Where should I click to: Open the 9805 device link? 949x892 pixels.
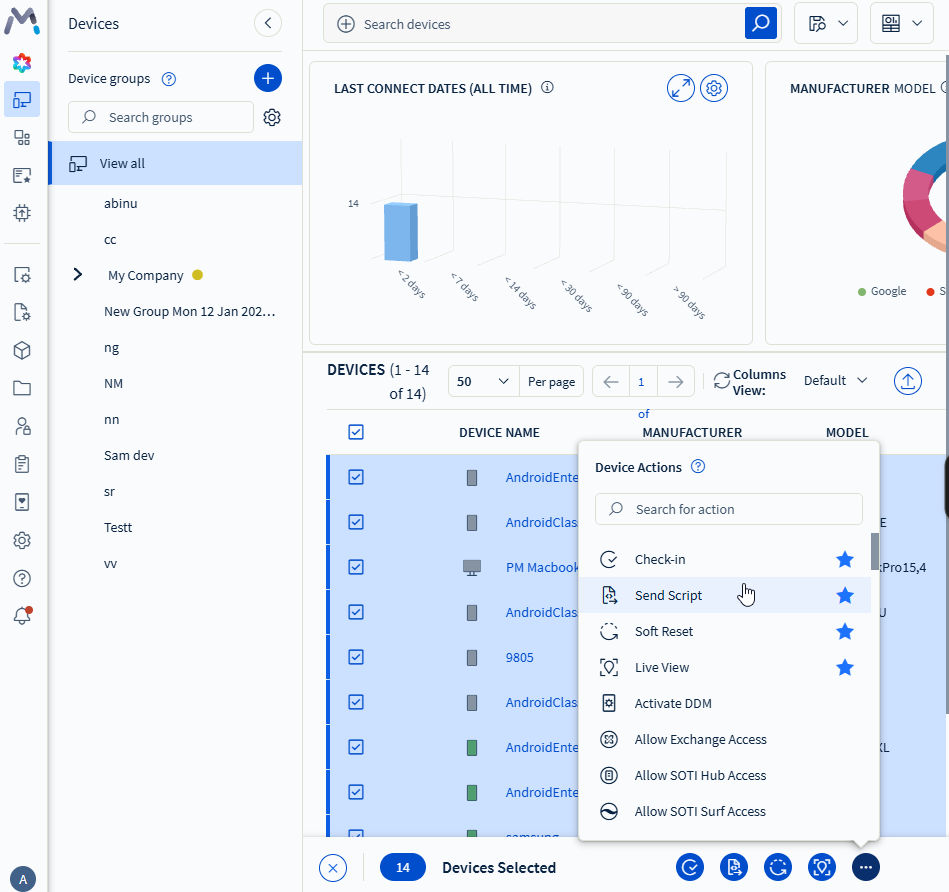pos(520,657)
